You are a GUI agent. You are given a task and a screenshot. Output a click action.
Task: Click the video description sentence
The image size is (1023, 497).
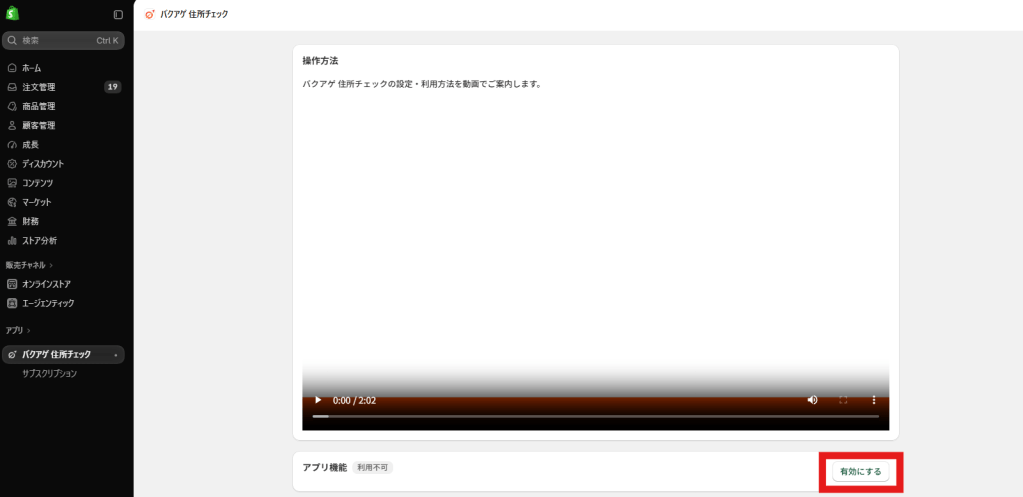(x=422, y=84)
